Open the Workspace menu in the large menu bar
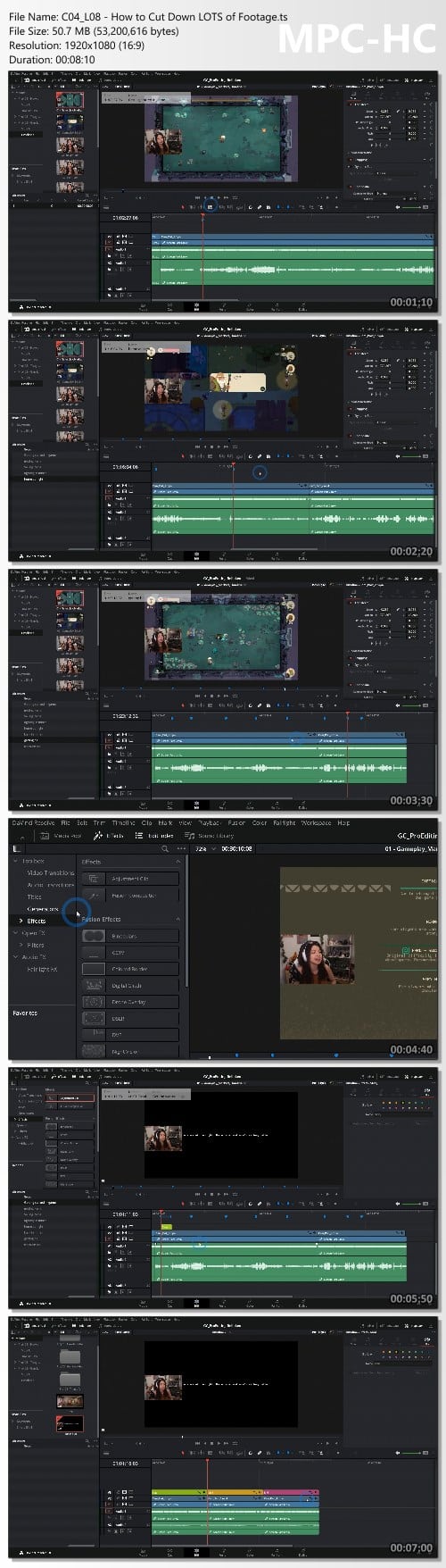Image resolution: width=446 pixels, height=1568 pixels. (316, 822)
